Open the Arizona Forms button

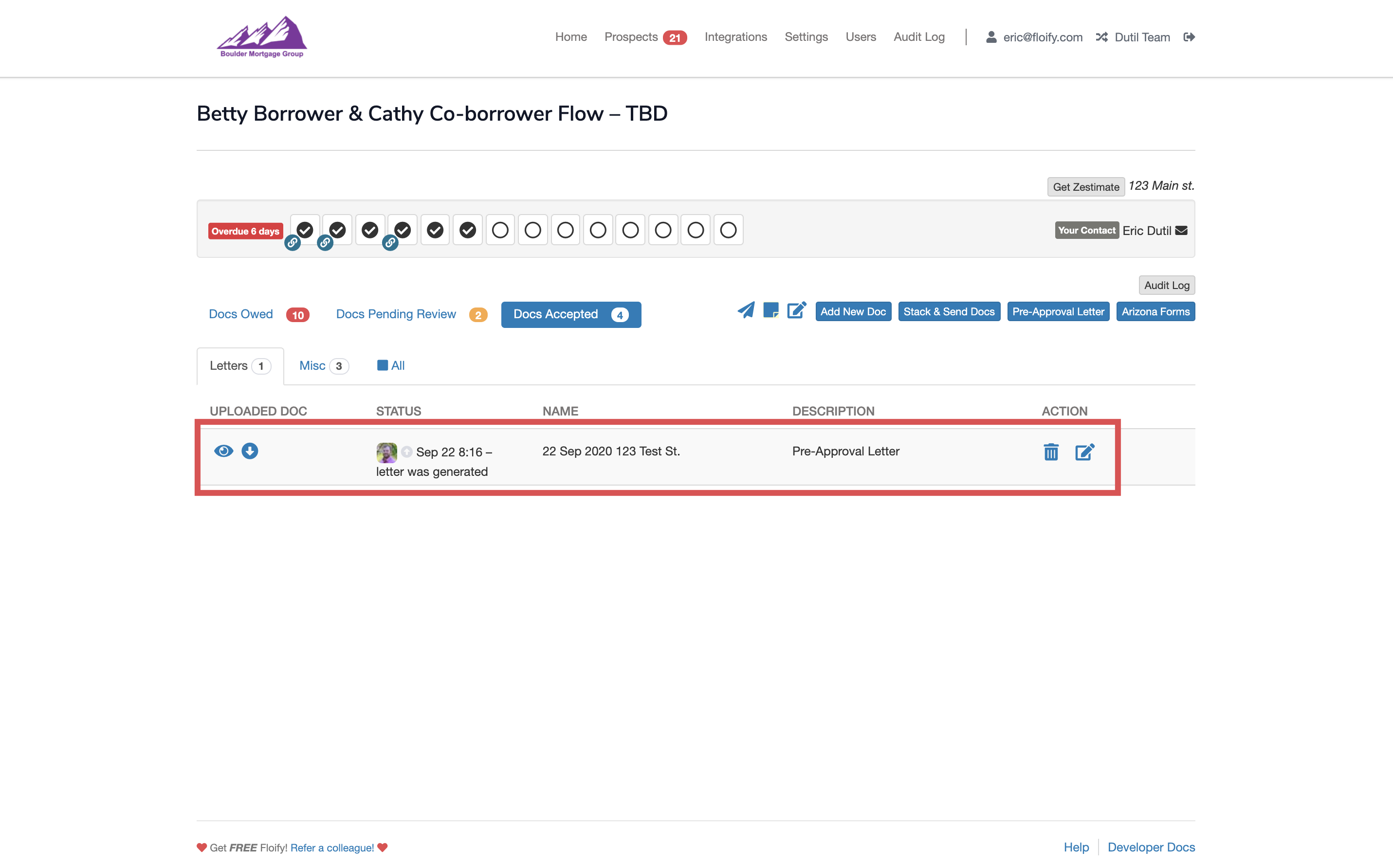1155,312
